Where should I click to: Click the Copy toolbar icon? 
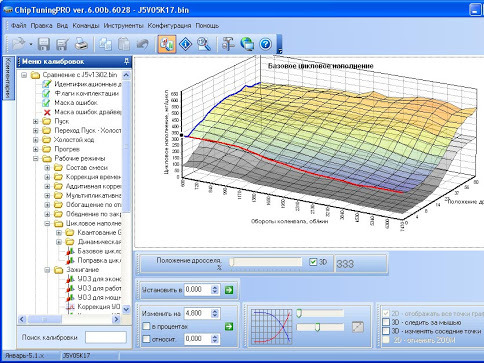[x=105, y=44]
